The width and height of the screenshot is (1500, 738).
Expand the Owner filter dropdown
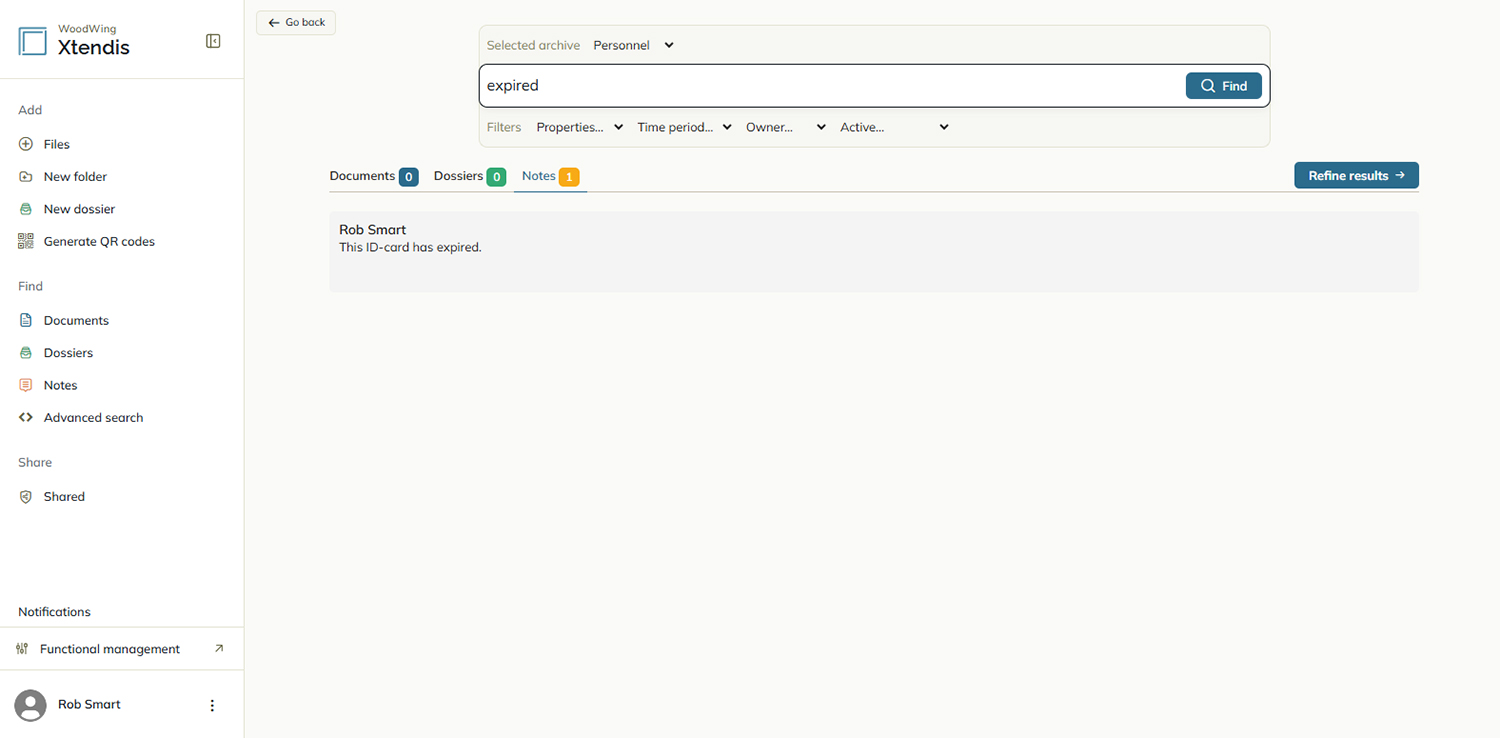(786, 127)
